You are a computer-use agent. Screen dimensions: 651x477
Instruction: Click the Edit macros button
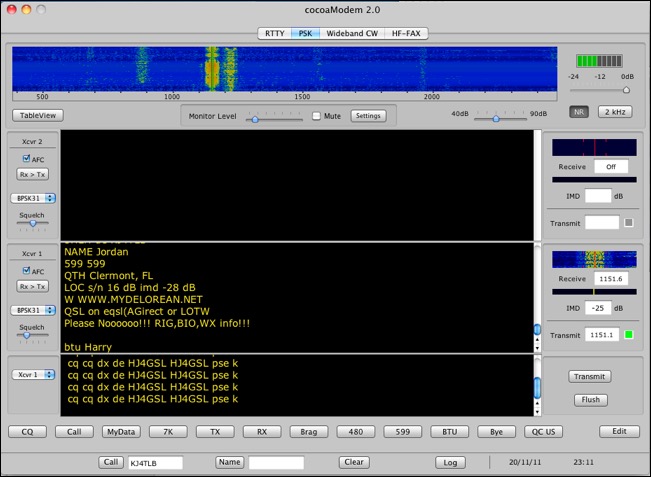coord(619,431)
